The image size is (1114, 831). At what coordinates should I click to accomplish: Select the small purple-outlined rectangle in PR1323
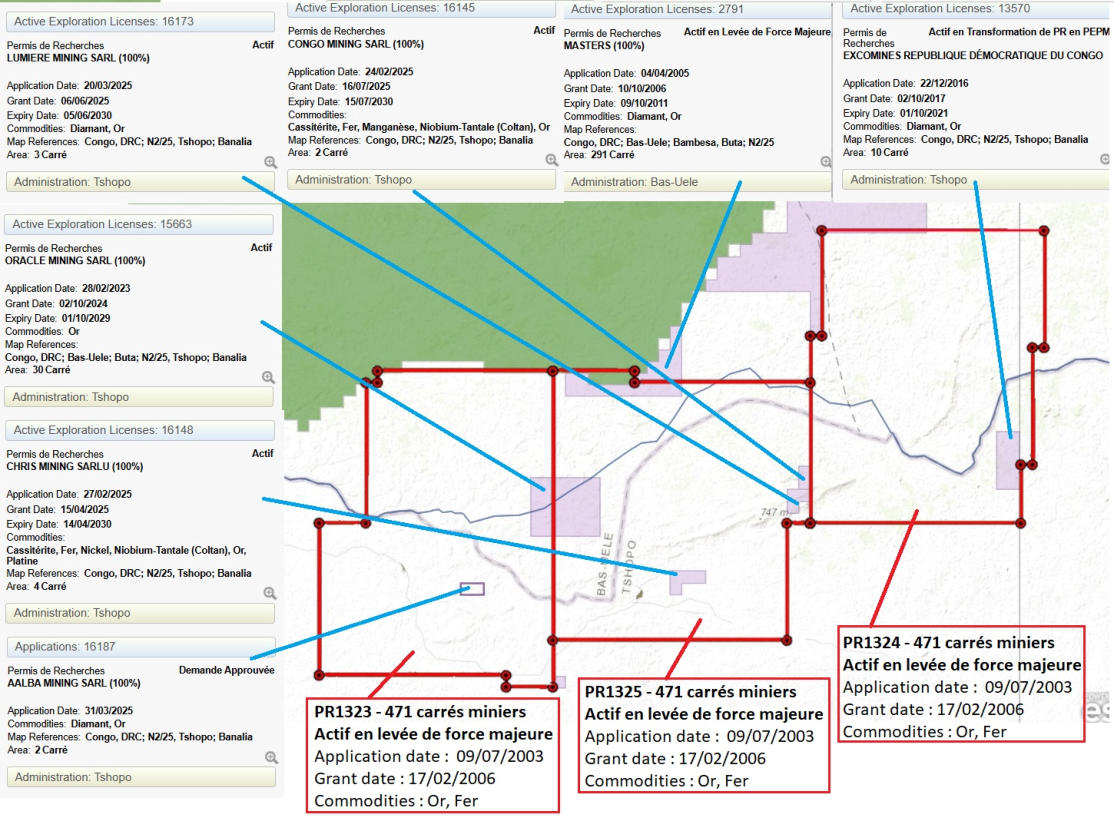pos(471,589)
